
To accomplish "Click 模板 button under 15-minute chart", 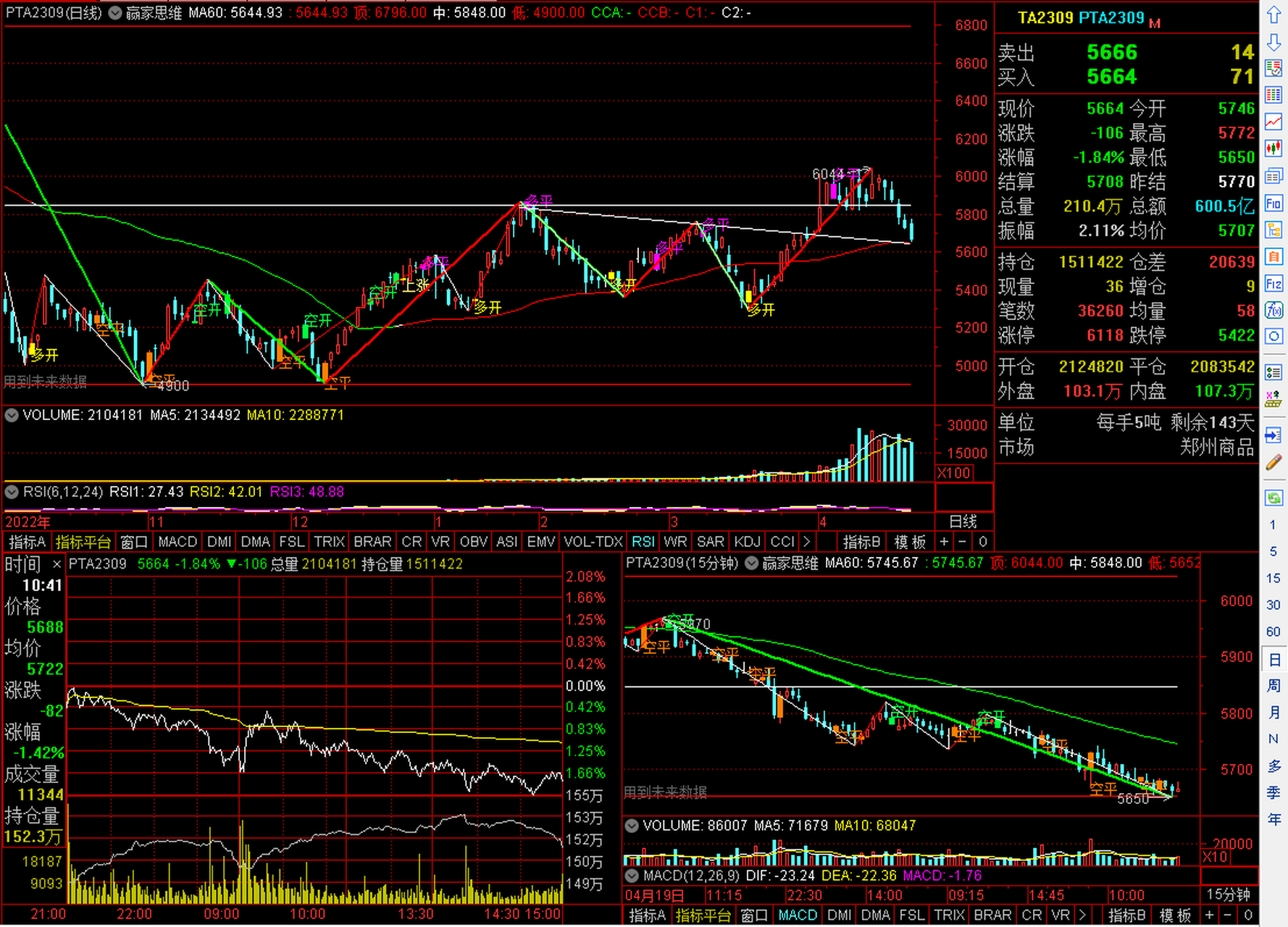I will (x=1175, y=915).
